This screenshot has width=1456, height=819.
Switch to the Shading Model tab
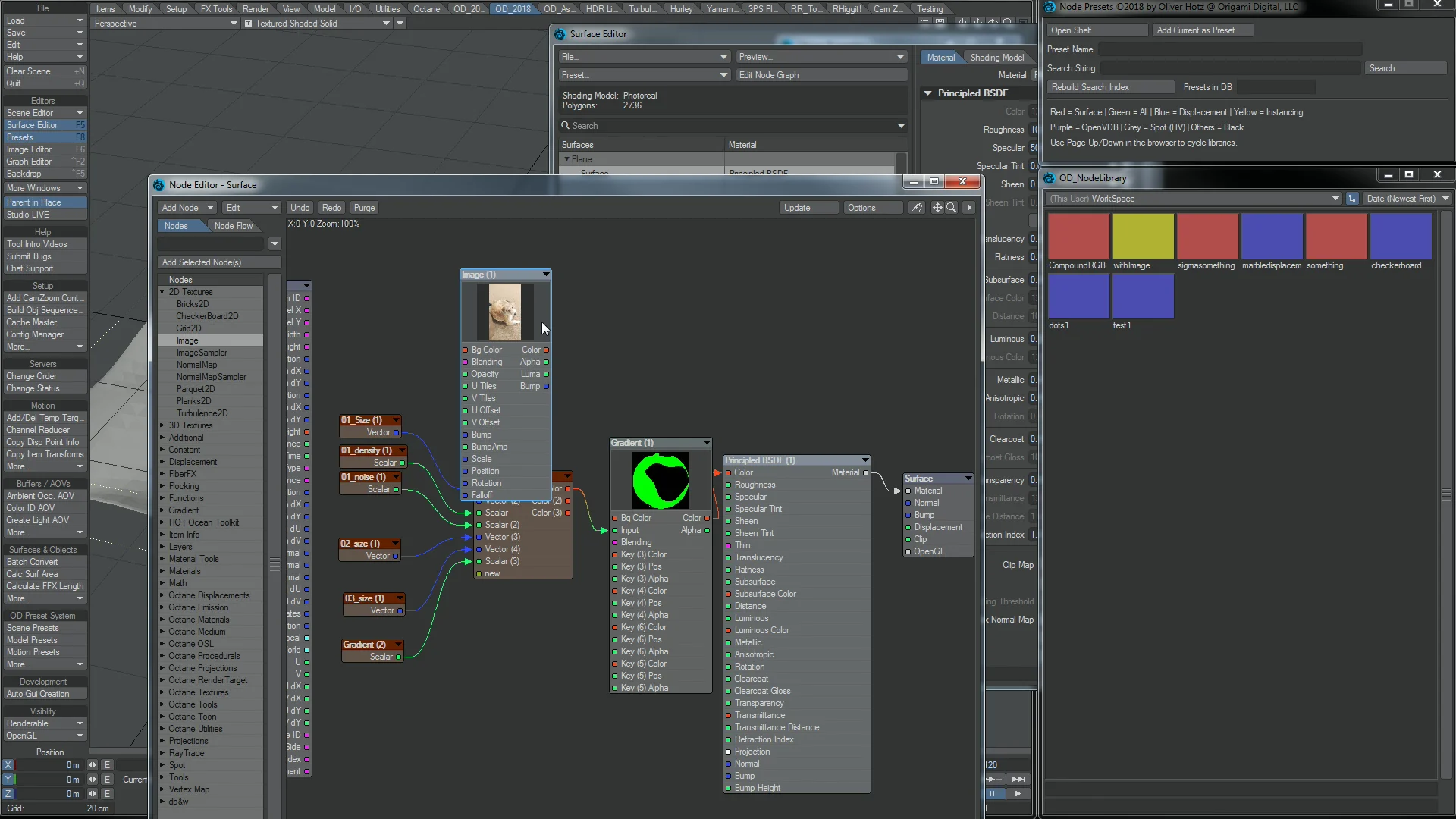pos(996,58)
